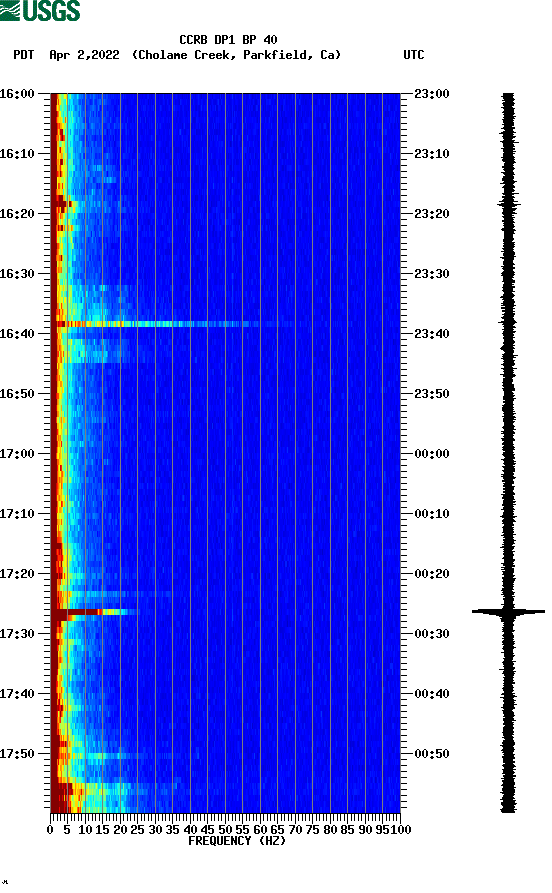Click the broadband event streak near 16:38
This screenshot has height=893, width=552.
click(157, 324)
